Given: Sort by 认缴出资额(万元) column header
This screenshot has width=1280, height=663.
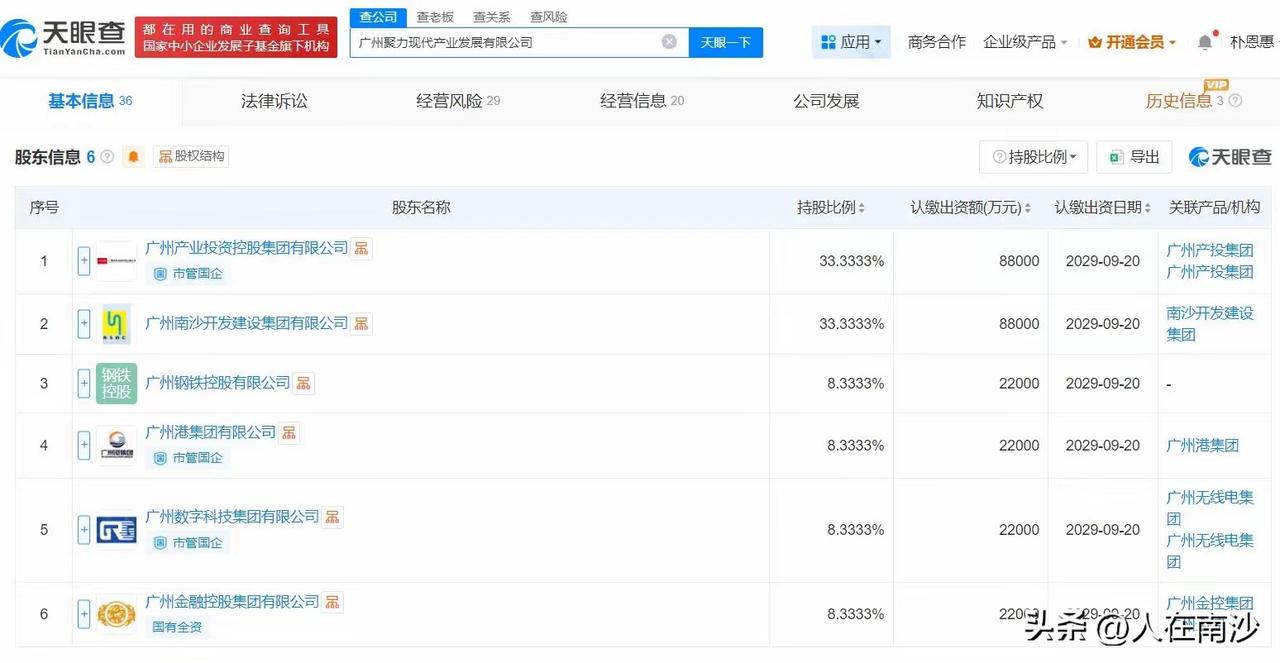Looking at the screenshot, I should 971,208.
